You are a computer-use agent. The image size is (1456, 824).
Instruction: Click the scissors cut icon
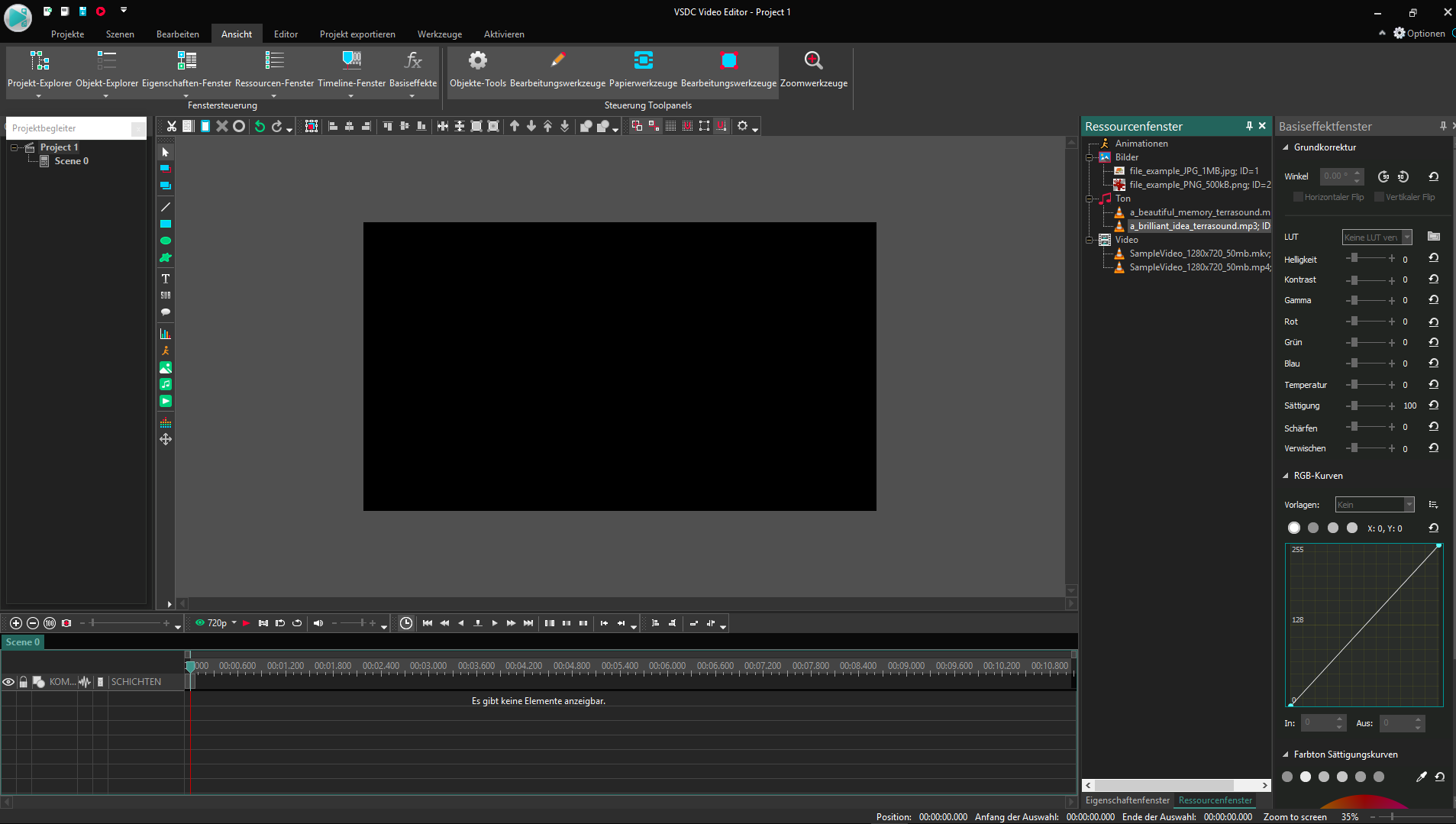tap(172, 127)
